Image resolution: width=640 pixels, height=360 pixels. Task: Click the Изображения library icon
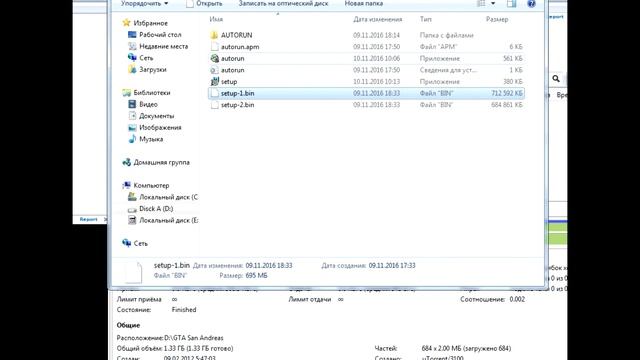coord(132,127)
